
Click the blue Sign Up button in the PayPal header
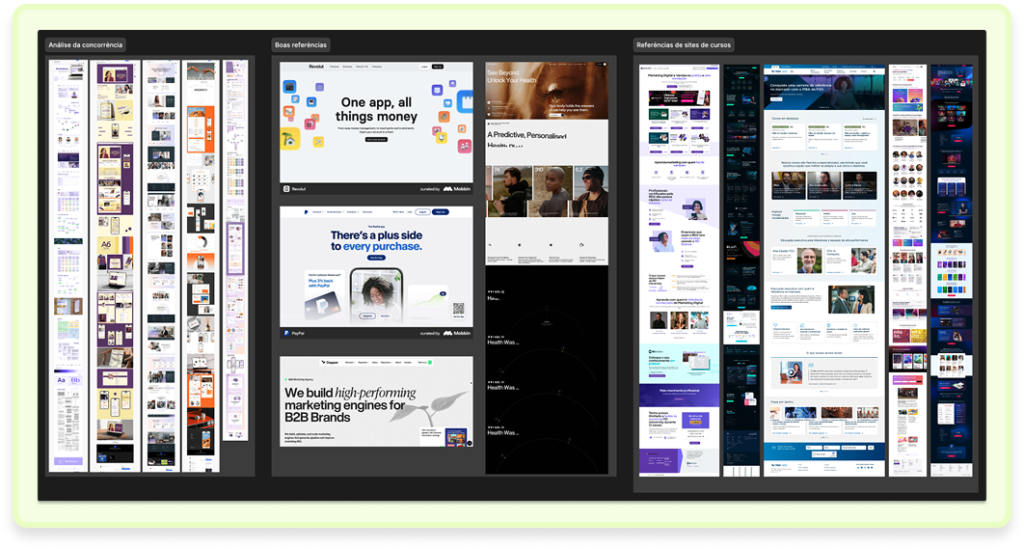coord(441,212)
